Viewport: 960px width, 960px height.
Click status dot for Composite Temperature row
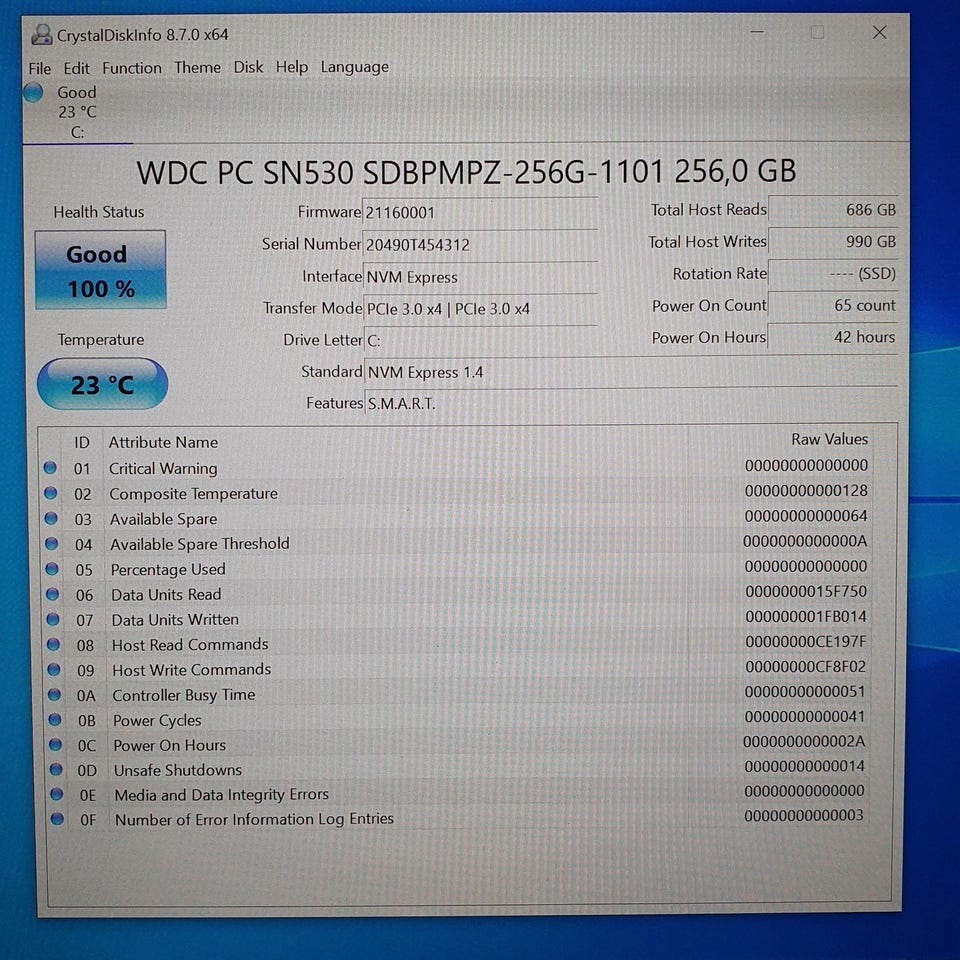[51, 493]
